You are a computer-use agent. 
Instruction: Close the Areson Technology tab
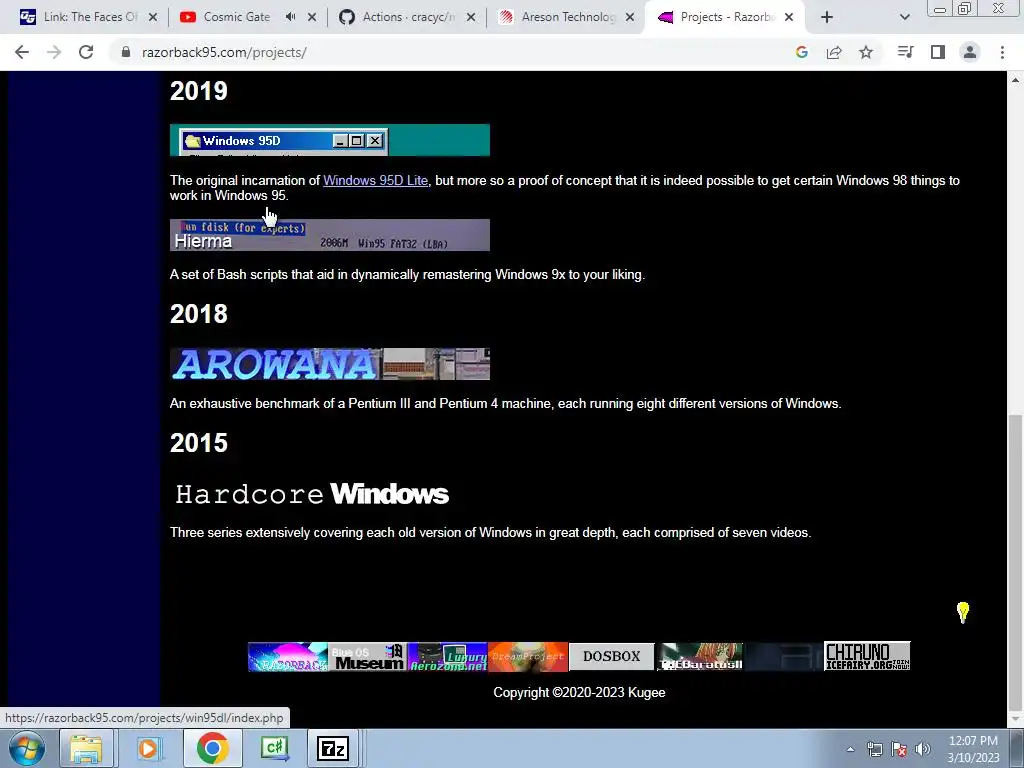pos(630,17)
